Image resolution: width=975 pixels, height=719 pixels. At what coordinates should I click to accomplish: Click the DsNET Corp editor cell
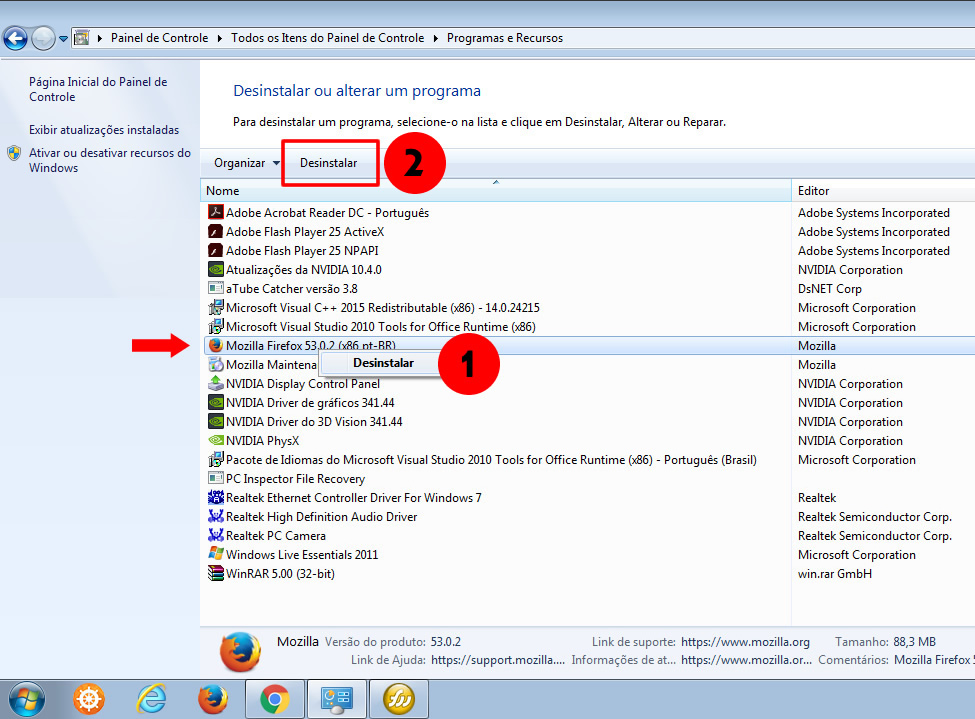(829, 289)
